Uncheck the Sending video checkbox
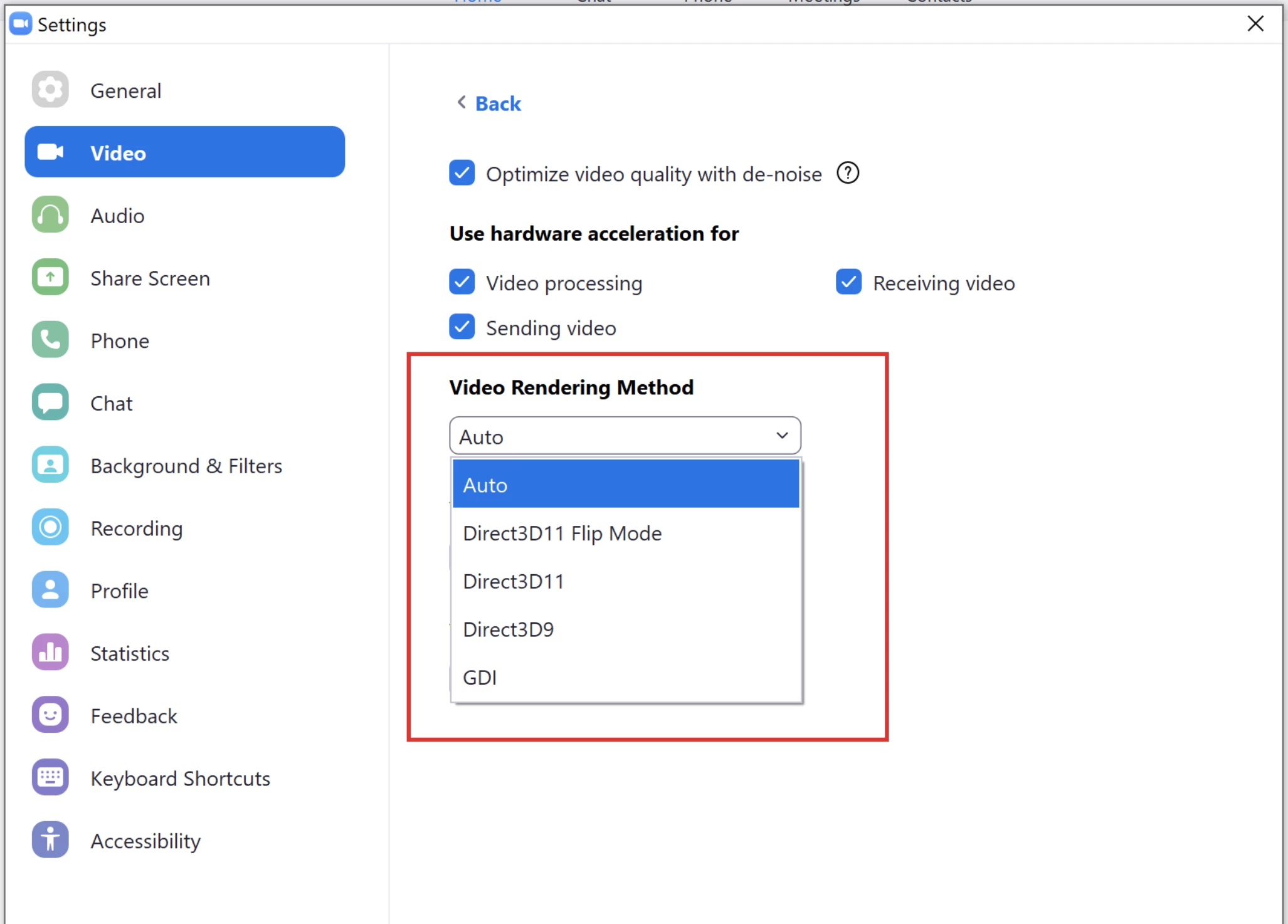 pyautogui.click(x=462, y=327)
